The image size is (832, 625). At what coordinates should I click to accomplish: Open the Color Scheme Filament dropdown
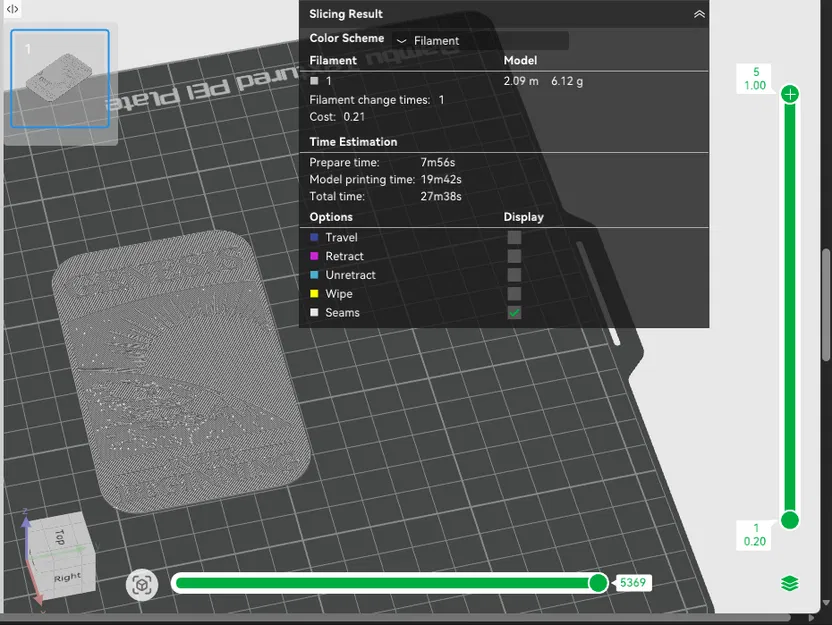[x=480, y=41]
